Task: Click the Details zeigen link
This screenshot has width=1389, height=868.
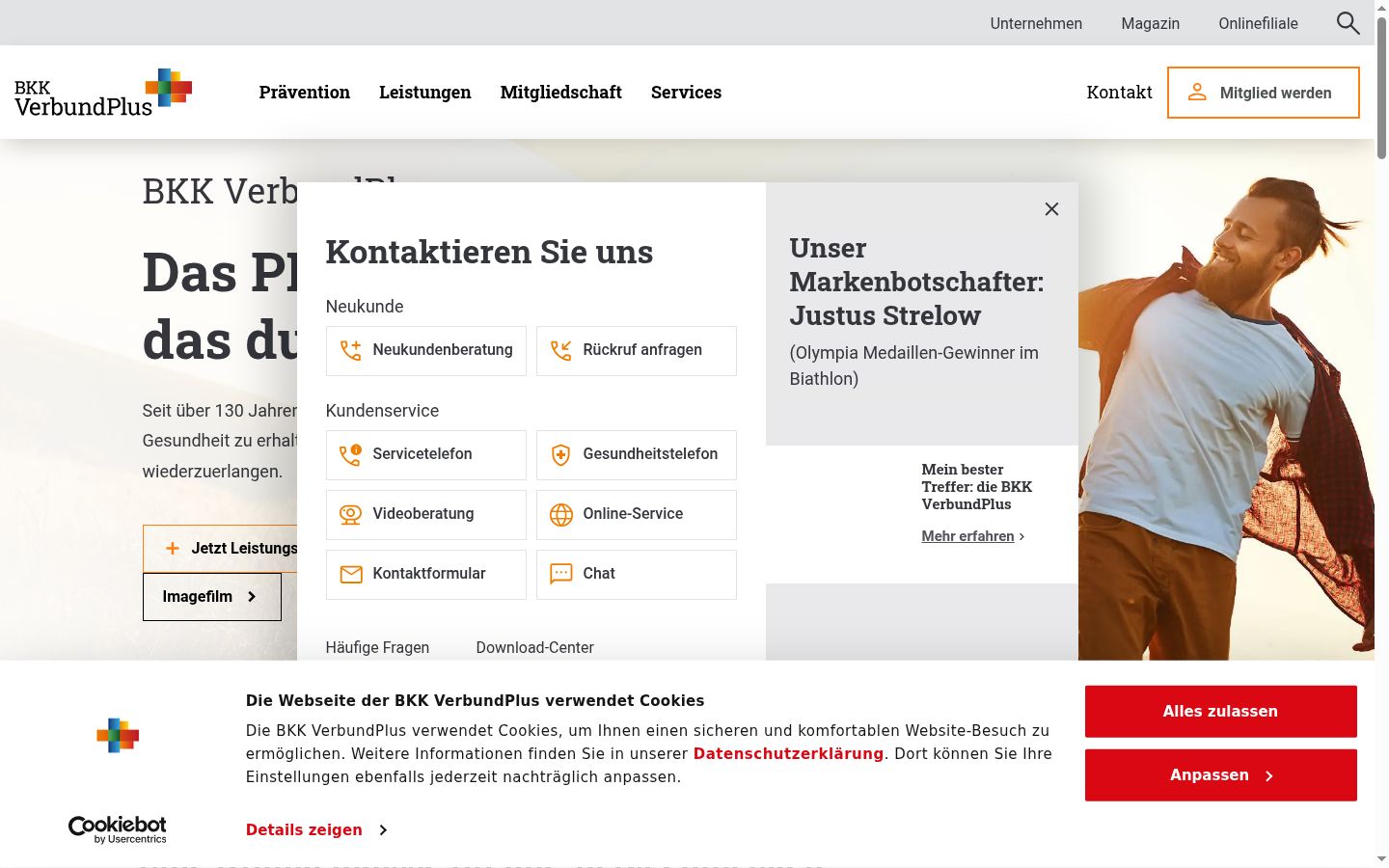Action: 304,830
